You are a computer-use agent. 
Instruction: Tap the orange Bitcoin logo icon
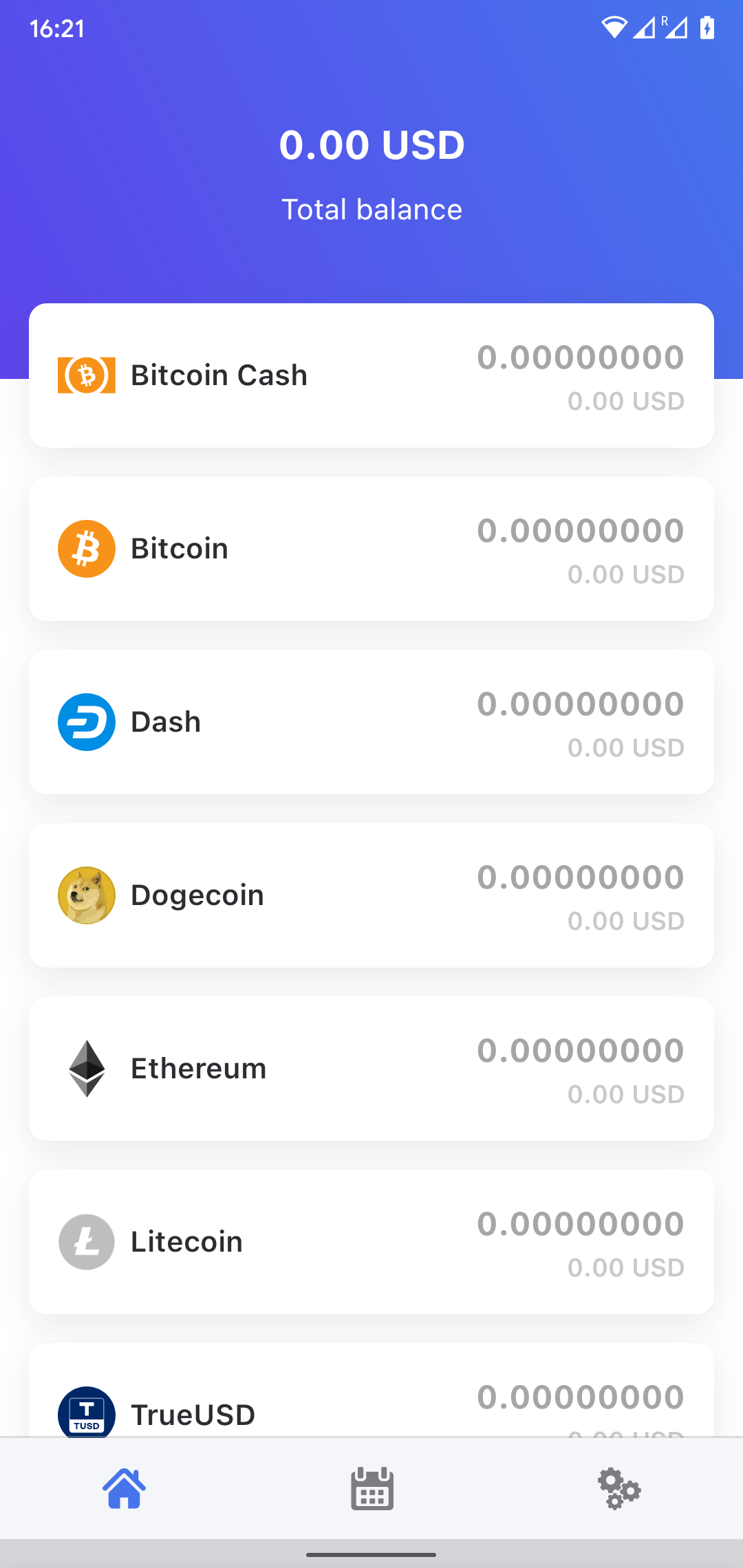coord(87,549)
